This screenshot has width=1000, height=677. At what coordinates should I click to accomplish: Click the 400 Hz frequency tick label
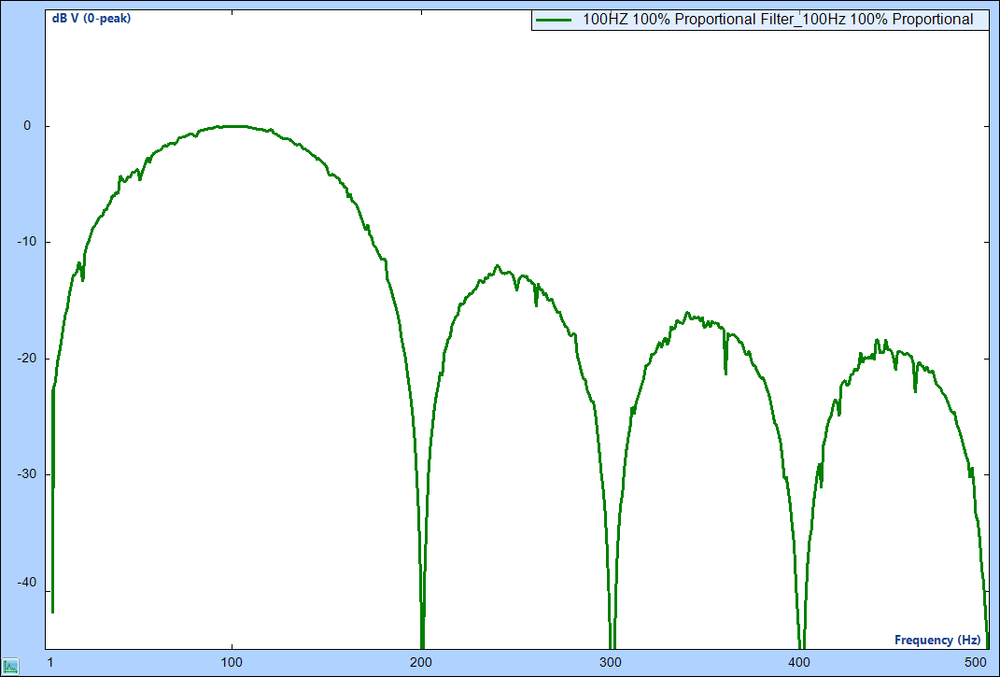801,662
